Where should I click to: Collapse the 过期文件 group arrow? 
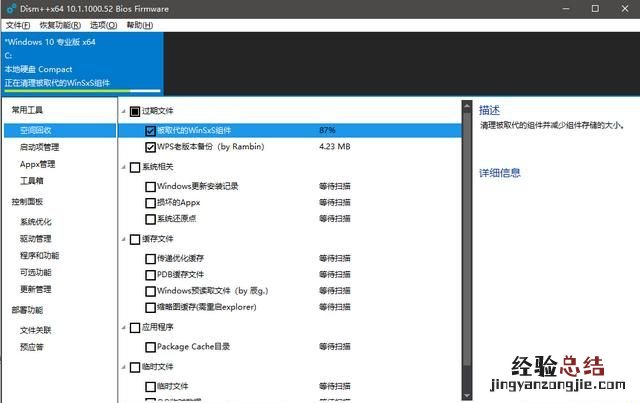(124, 111)
